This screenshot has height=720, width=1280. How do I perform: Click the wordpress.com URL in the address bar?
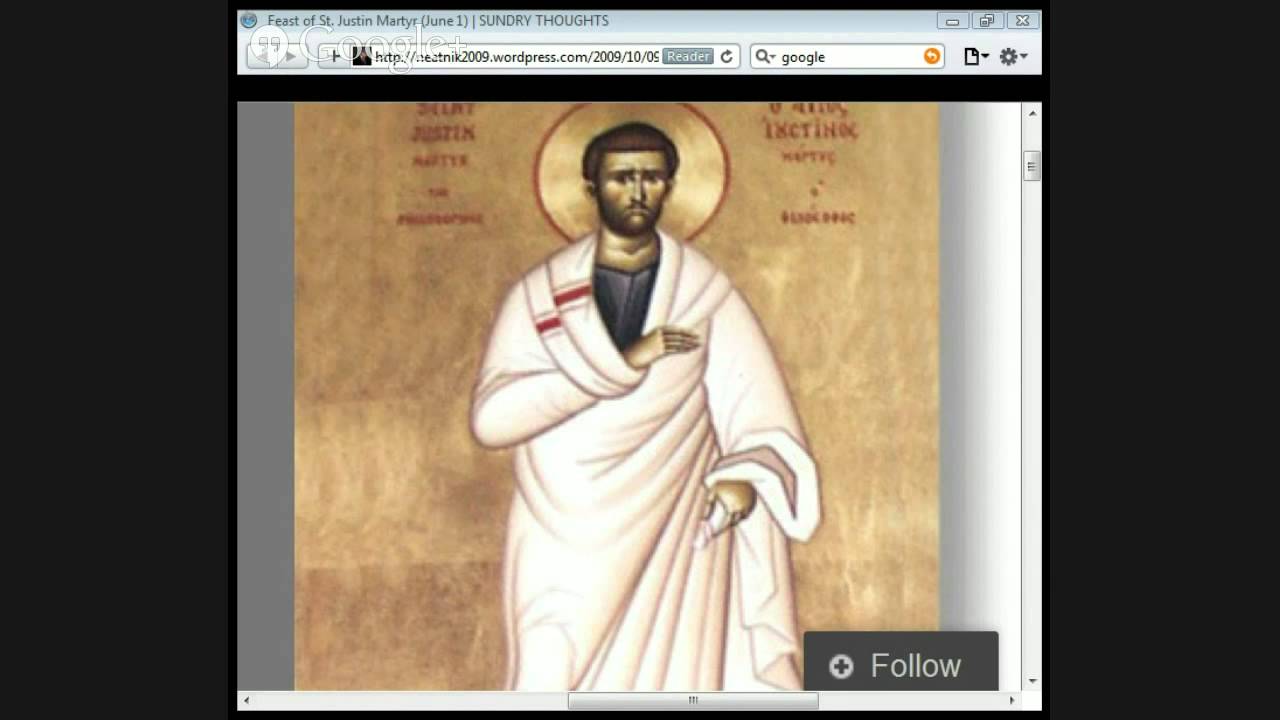coord(516,57)
